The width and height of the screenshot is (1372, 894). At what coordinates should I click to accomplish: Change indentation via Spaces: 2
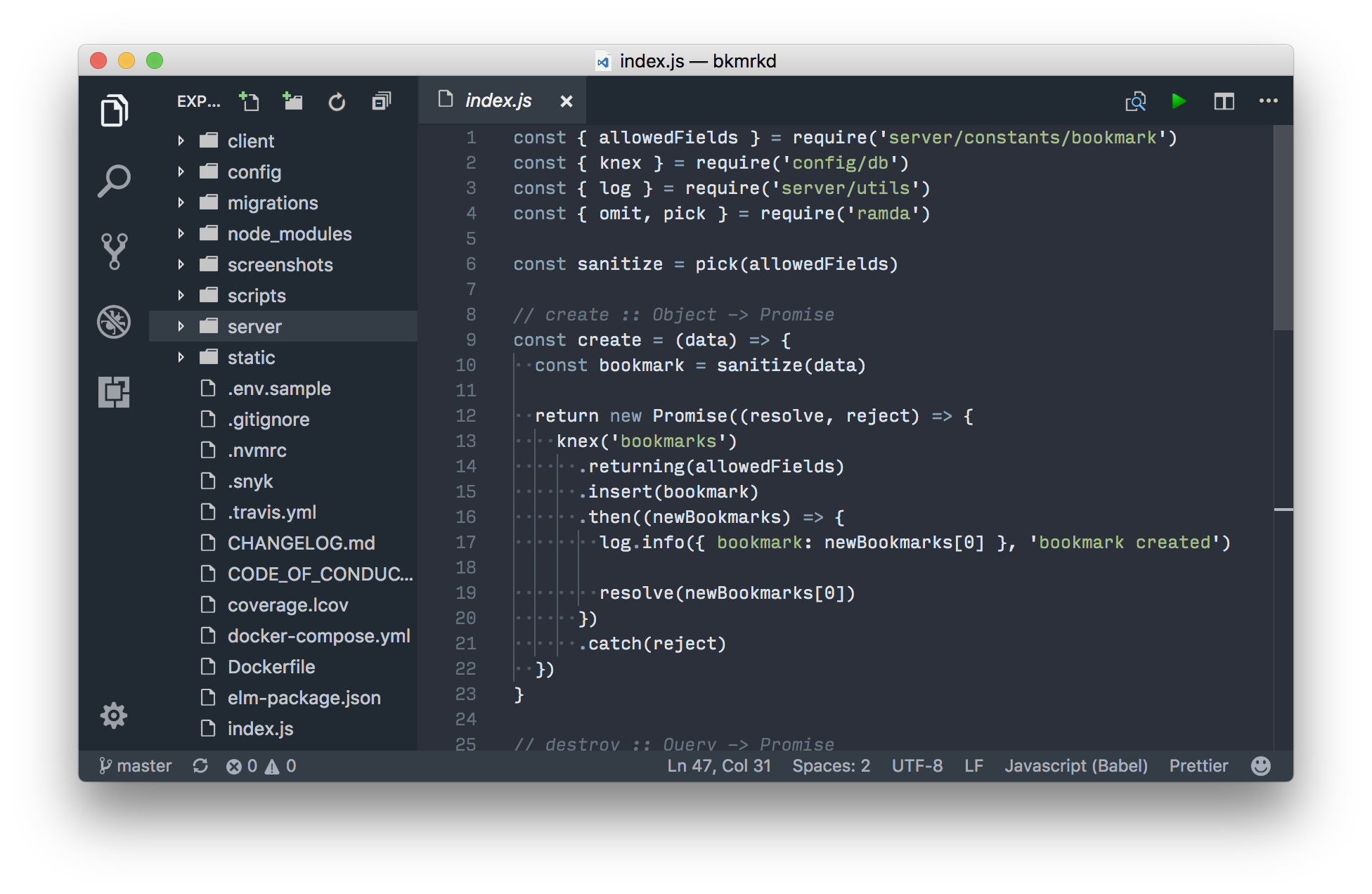tap(831, 765)
